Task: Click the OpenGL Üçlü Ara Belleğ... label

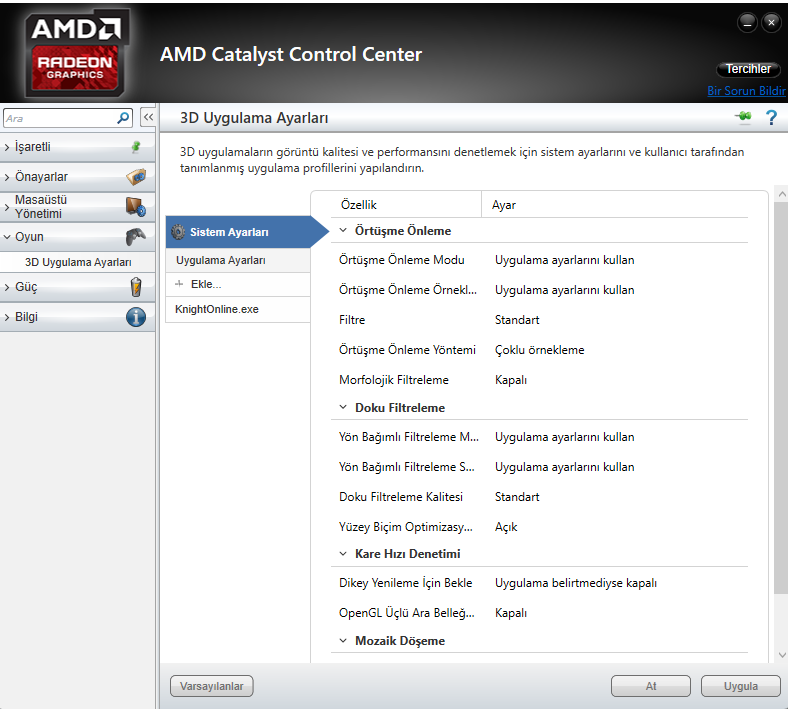Action: tap(407, 613)
